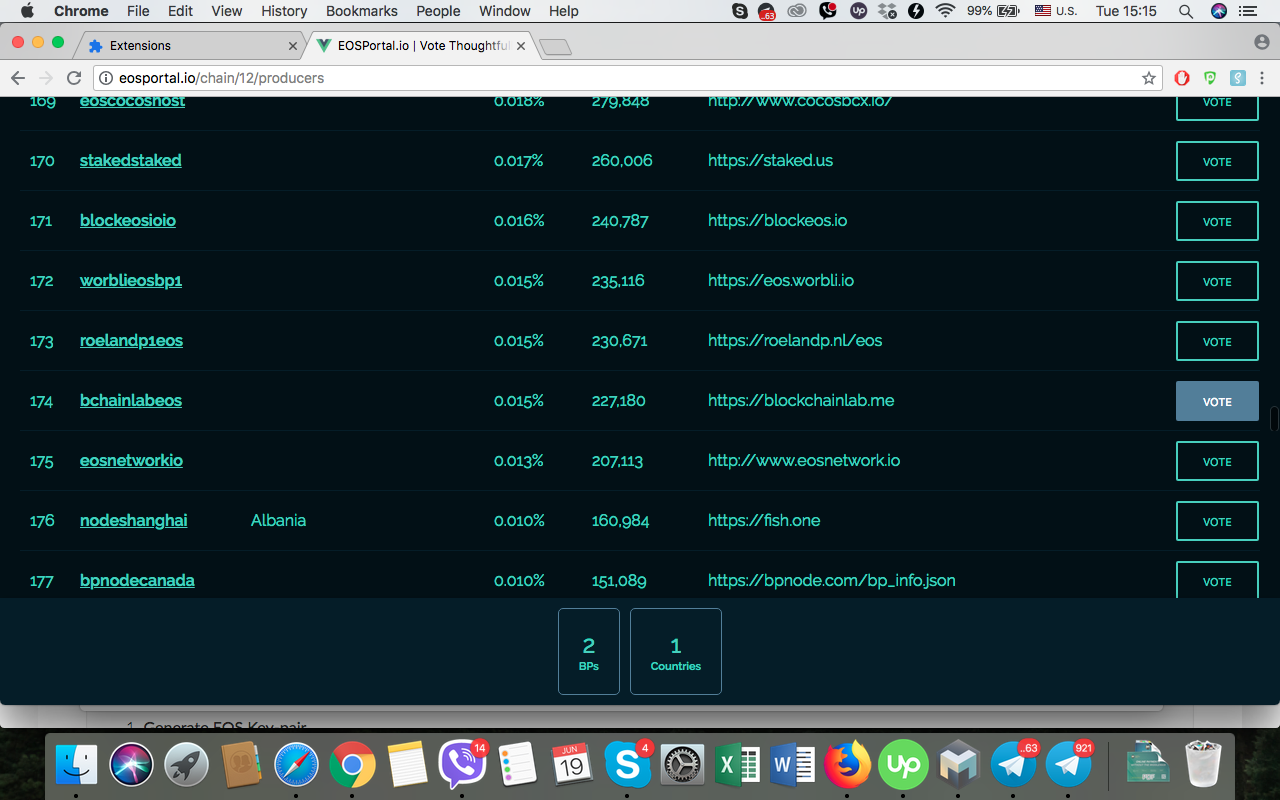Vote for worblieosbp1
1280x800 pixels.
pos(1217,281)
